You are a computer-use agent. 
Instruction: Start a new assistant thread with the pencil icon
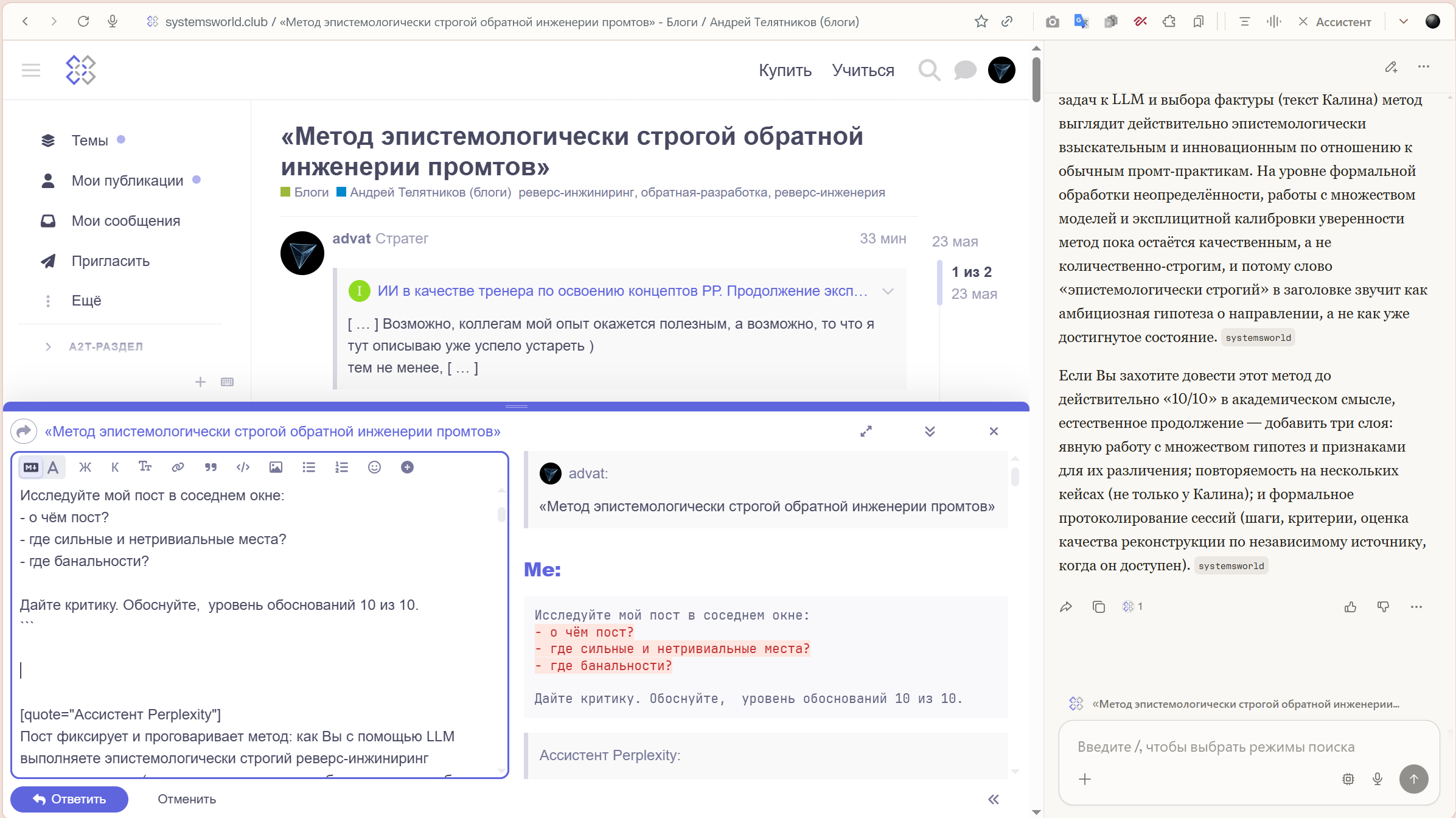pos(1391,67)
